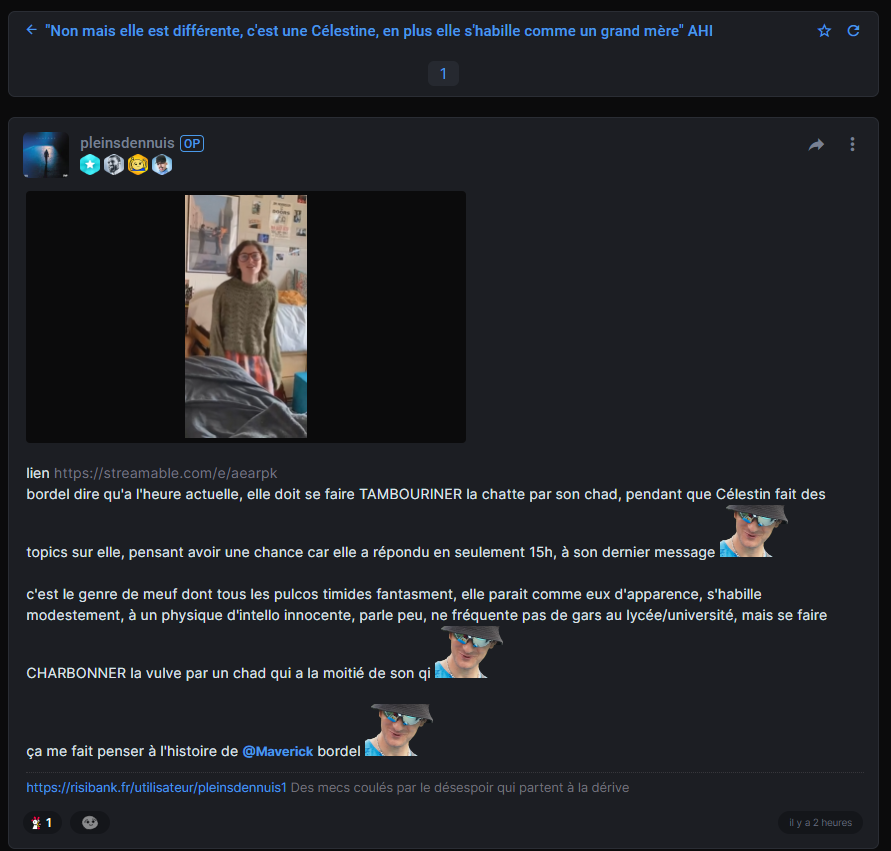Click the share arrow on the post
This screenshot has width=891, height=851.
pos(816,145)
